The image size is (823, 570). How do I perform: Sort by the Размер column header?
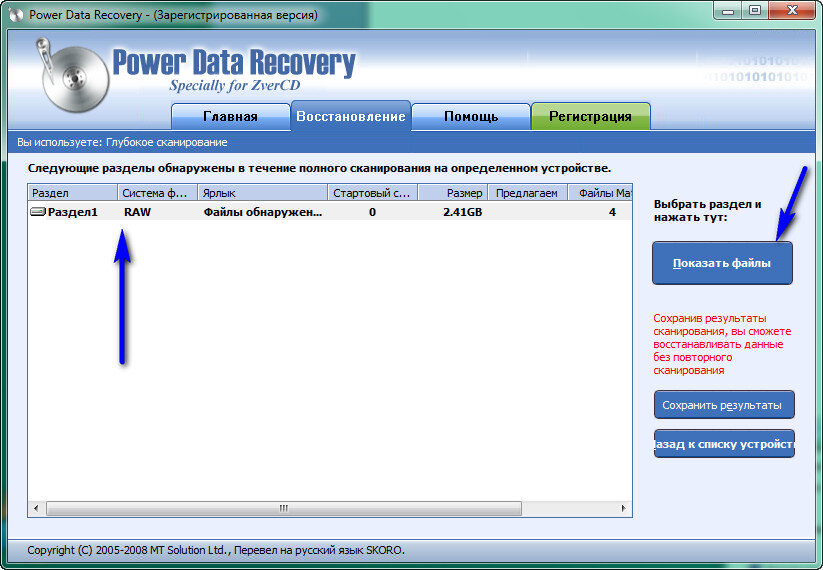[x=453, y=193]
